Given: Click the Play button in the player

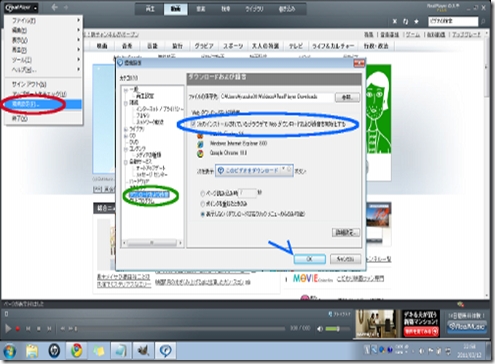Looking at the screenshot, I should point(8,329).
